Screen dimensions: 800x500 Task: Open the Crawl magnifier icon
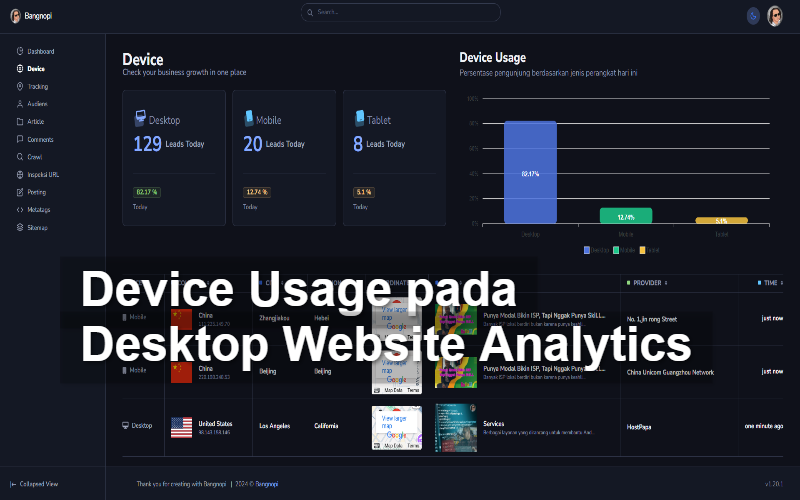(20, 157)
